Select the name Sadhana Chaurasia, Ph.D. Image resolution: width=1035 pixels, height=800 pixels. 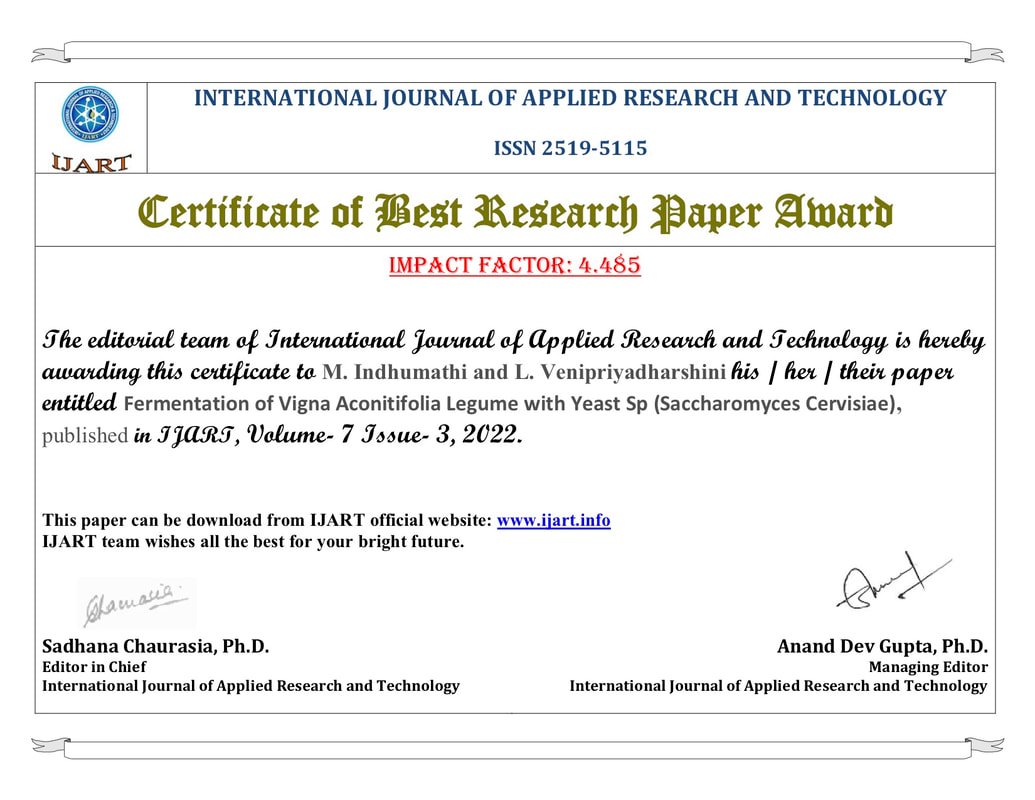pos(156,646)
